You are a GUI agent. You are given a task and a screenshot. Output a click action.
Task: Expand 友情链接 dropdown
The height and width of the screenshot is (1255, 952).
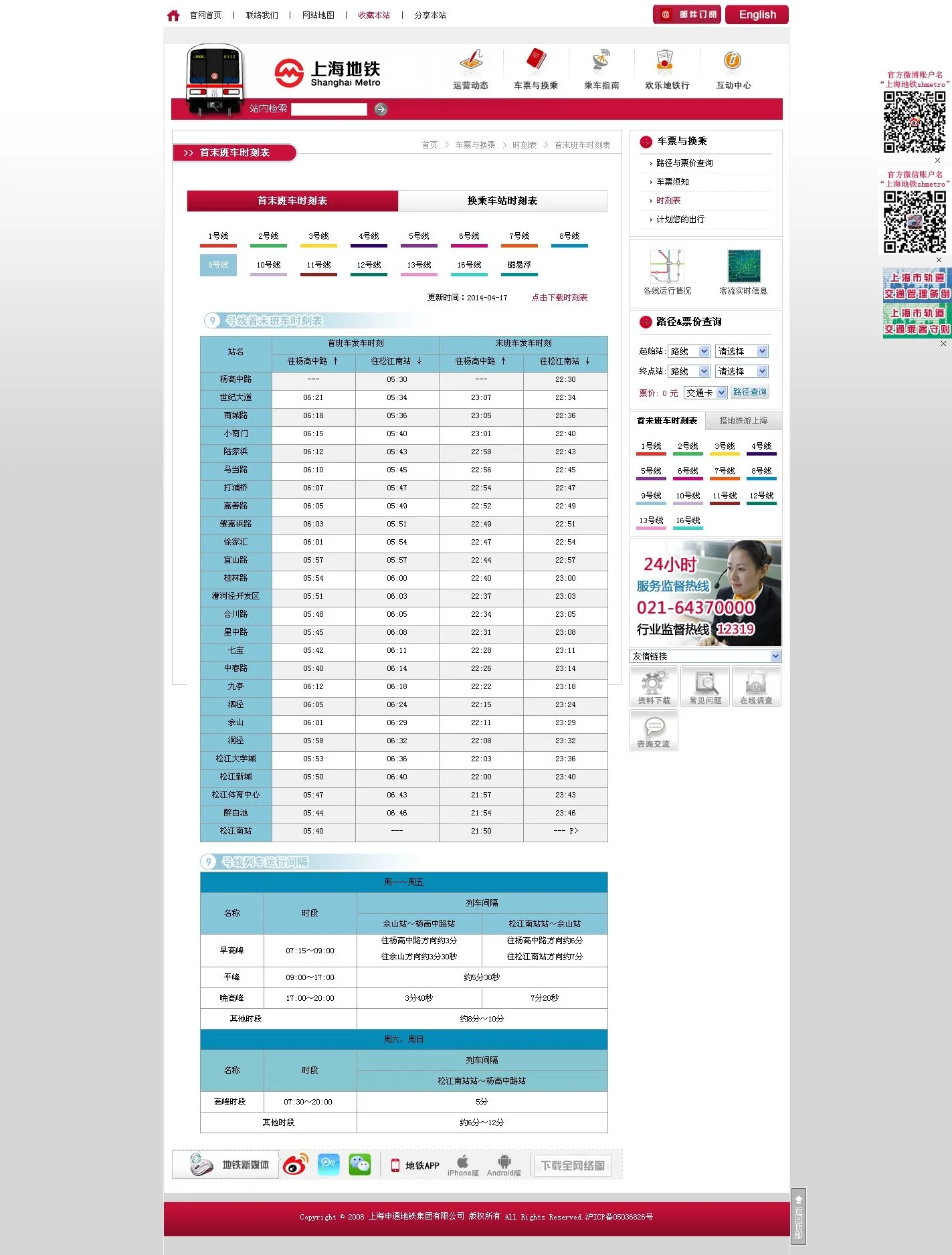[x=705, y=656]
